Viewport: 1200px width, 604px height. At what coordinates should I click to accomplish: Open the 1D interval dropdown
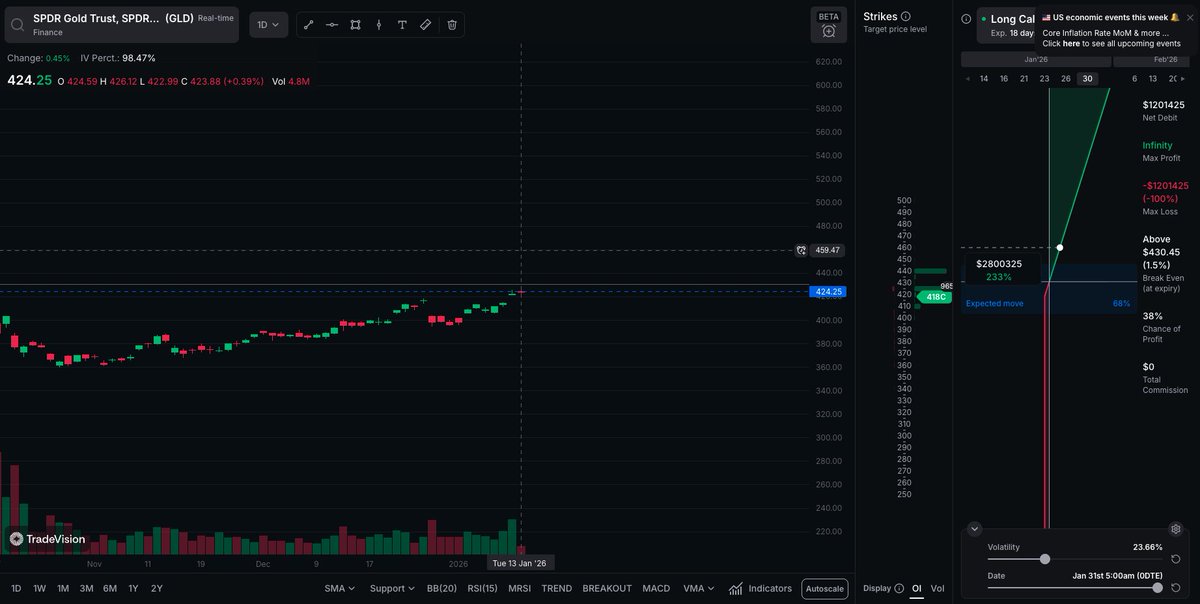pos(268,25)
